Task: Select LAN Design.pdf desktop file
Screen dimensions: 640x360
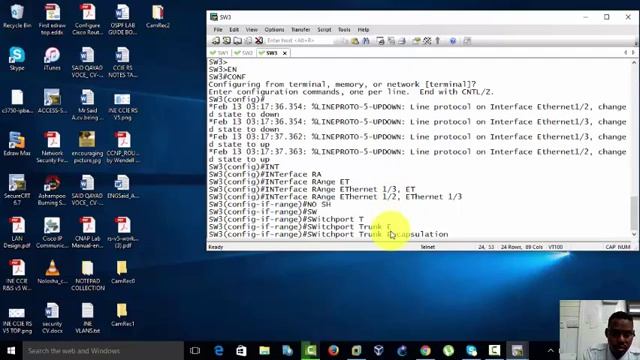Action: pos(17,233)
